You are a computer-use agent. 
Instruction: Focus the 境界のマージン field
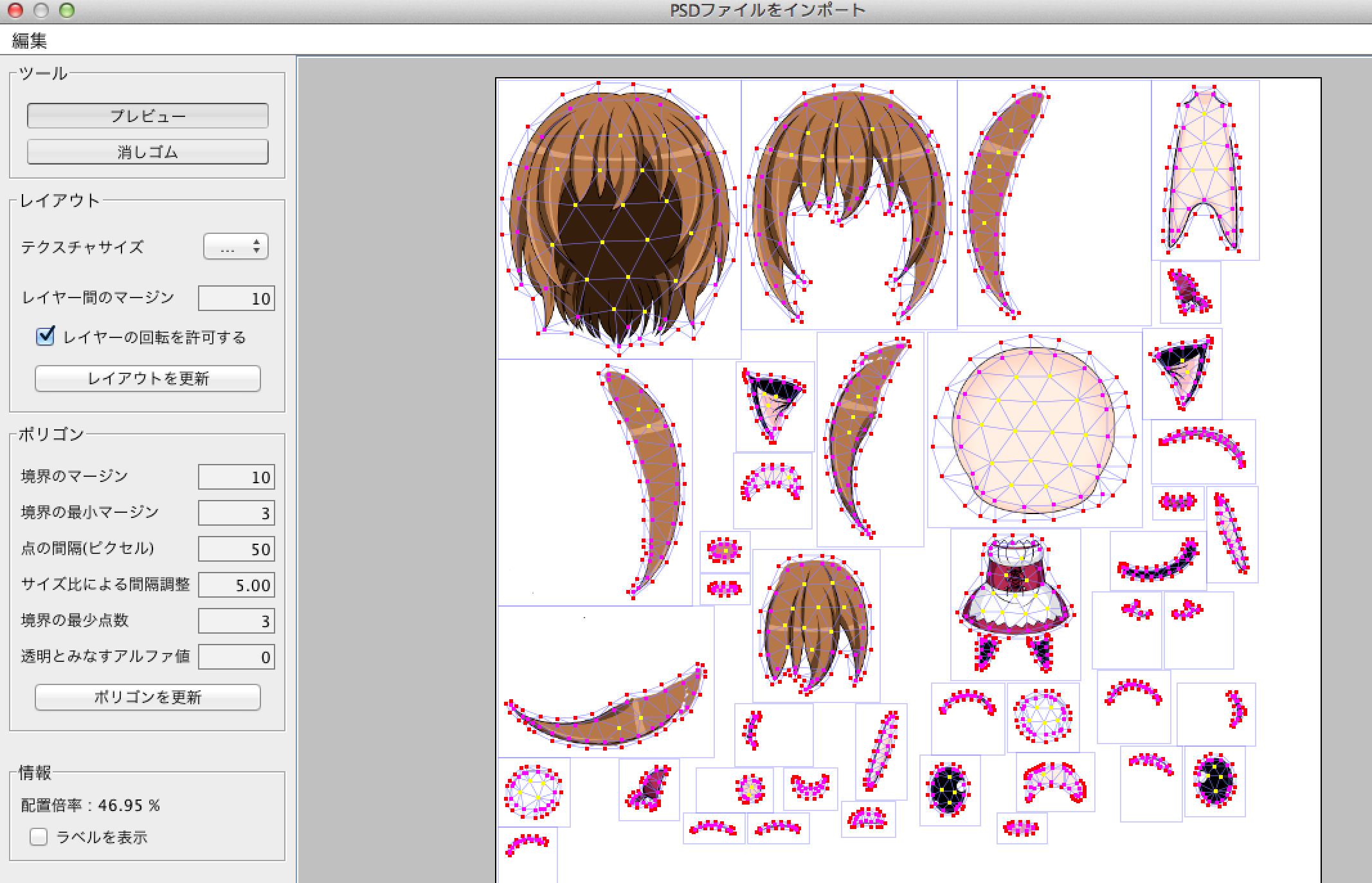(x=236, y=477)
